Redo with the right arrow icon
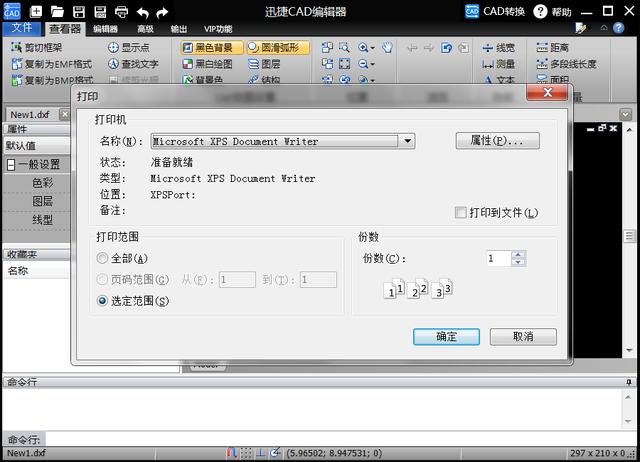 (x=162, y=13)
